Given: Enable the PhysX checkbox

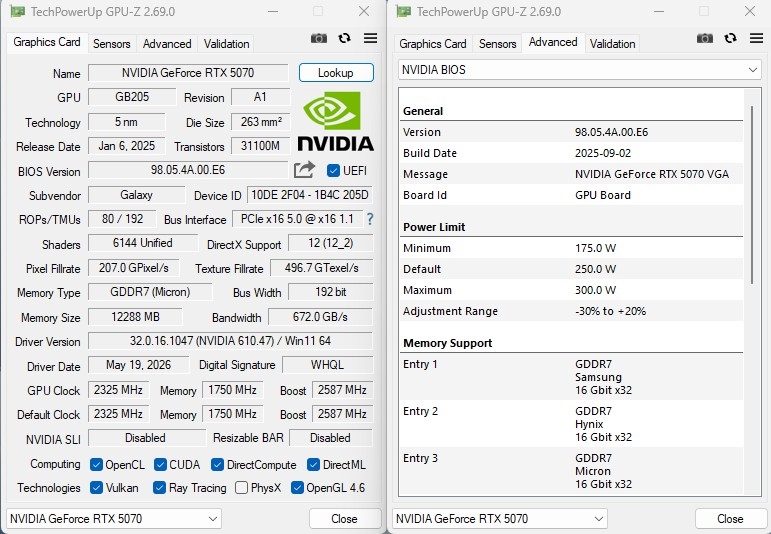Looking at the screenshot, I should coord(241,488).
